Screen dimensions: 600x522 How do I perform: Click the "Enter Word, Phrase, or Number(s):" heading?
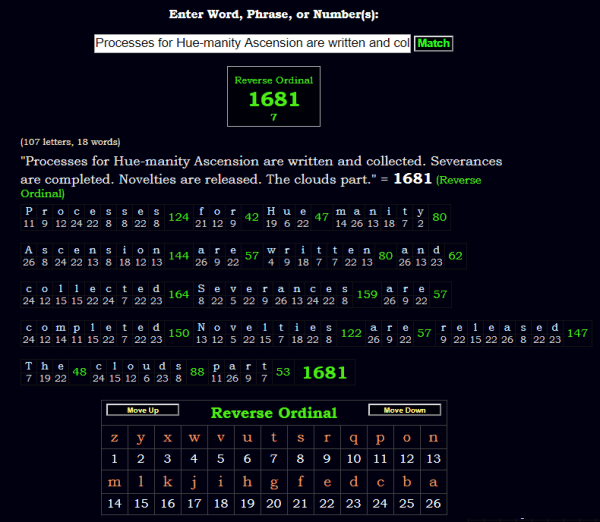[274, 15]
